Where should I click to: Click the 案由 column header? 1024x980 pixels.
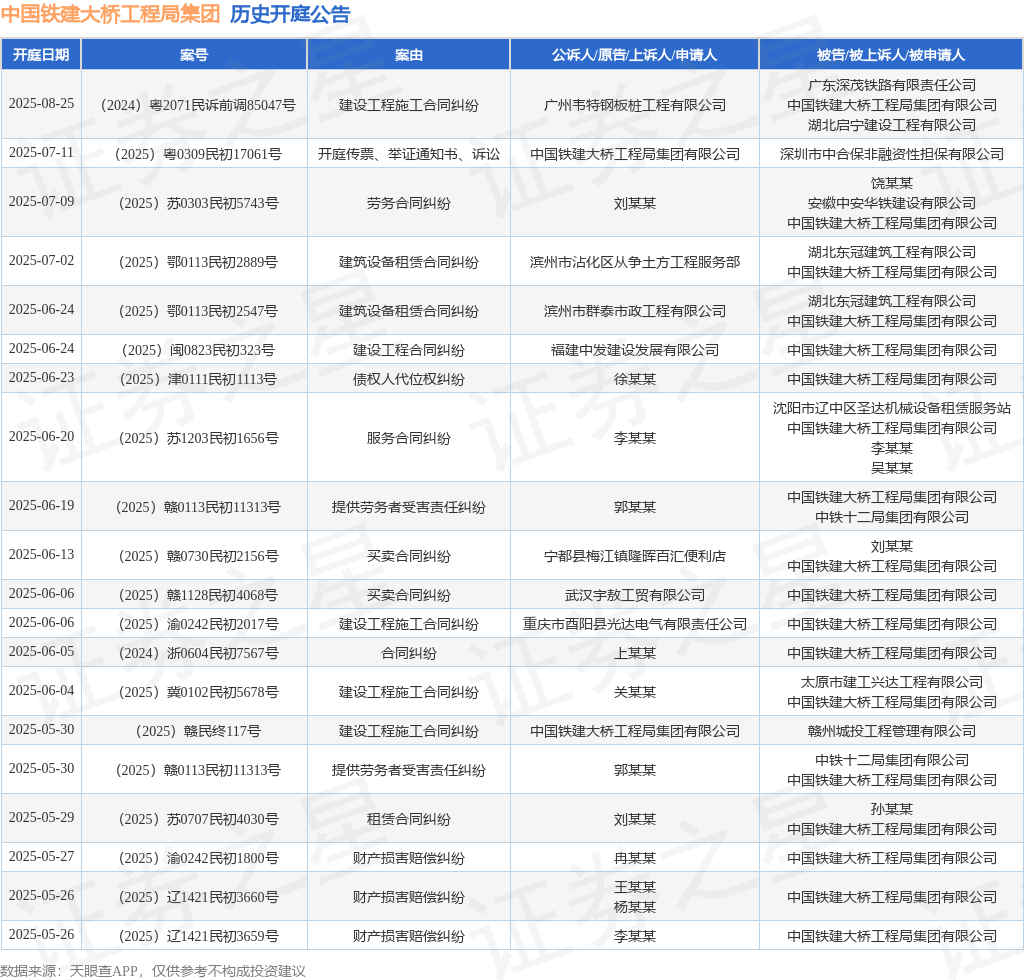[x=409, y=55]
